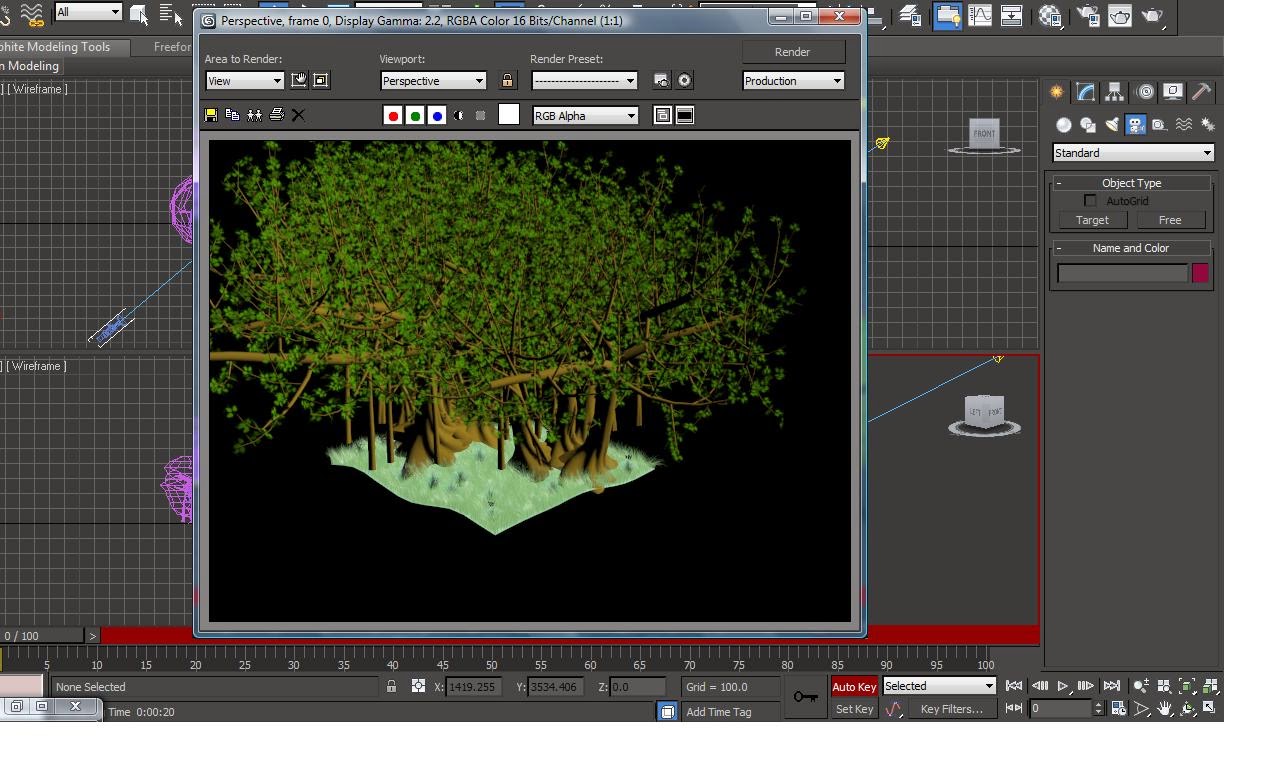Click the Clone Rendered Frame Window icon
1280x770 pixels.
(254, 115)
